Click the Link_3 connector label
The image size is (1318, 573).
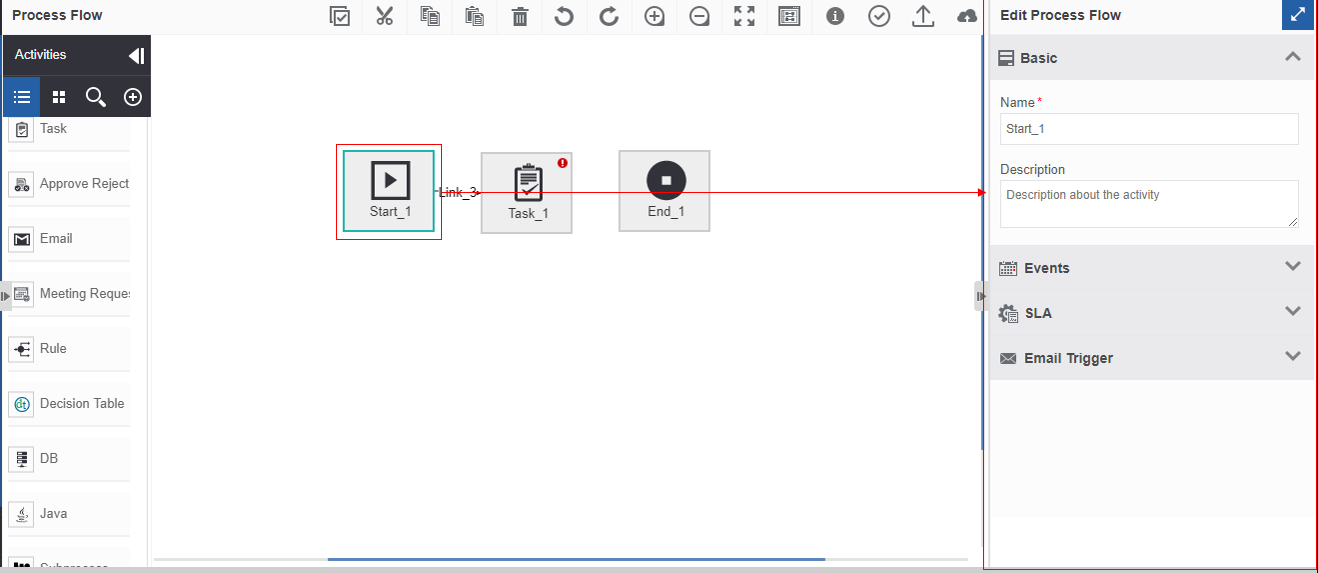(x=458, y=192)
